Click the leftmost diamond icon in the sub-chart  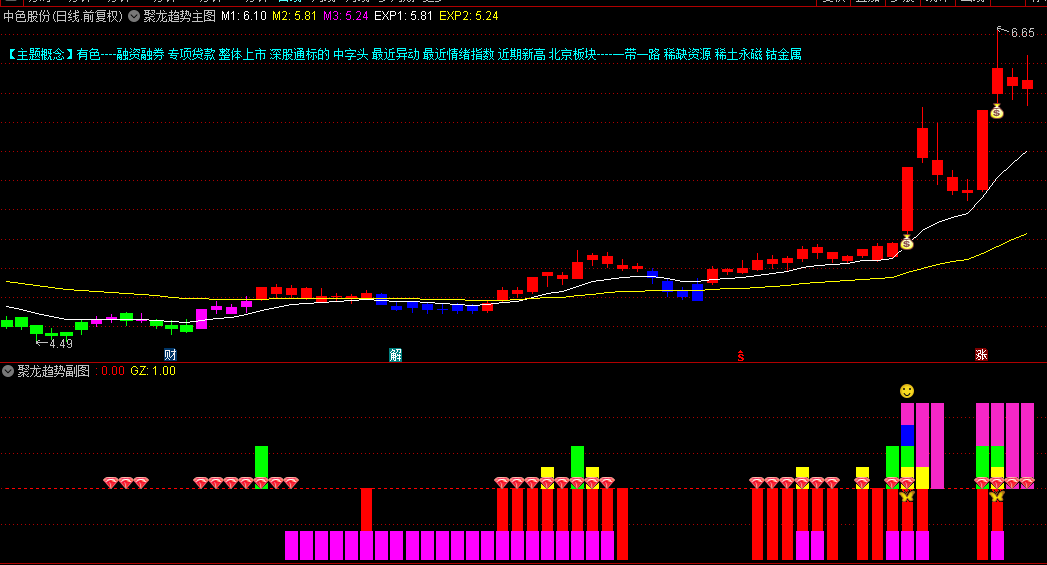pyautogui.click(x=111, y=482)
